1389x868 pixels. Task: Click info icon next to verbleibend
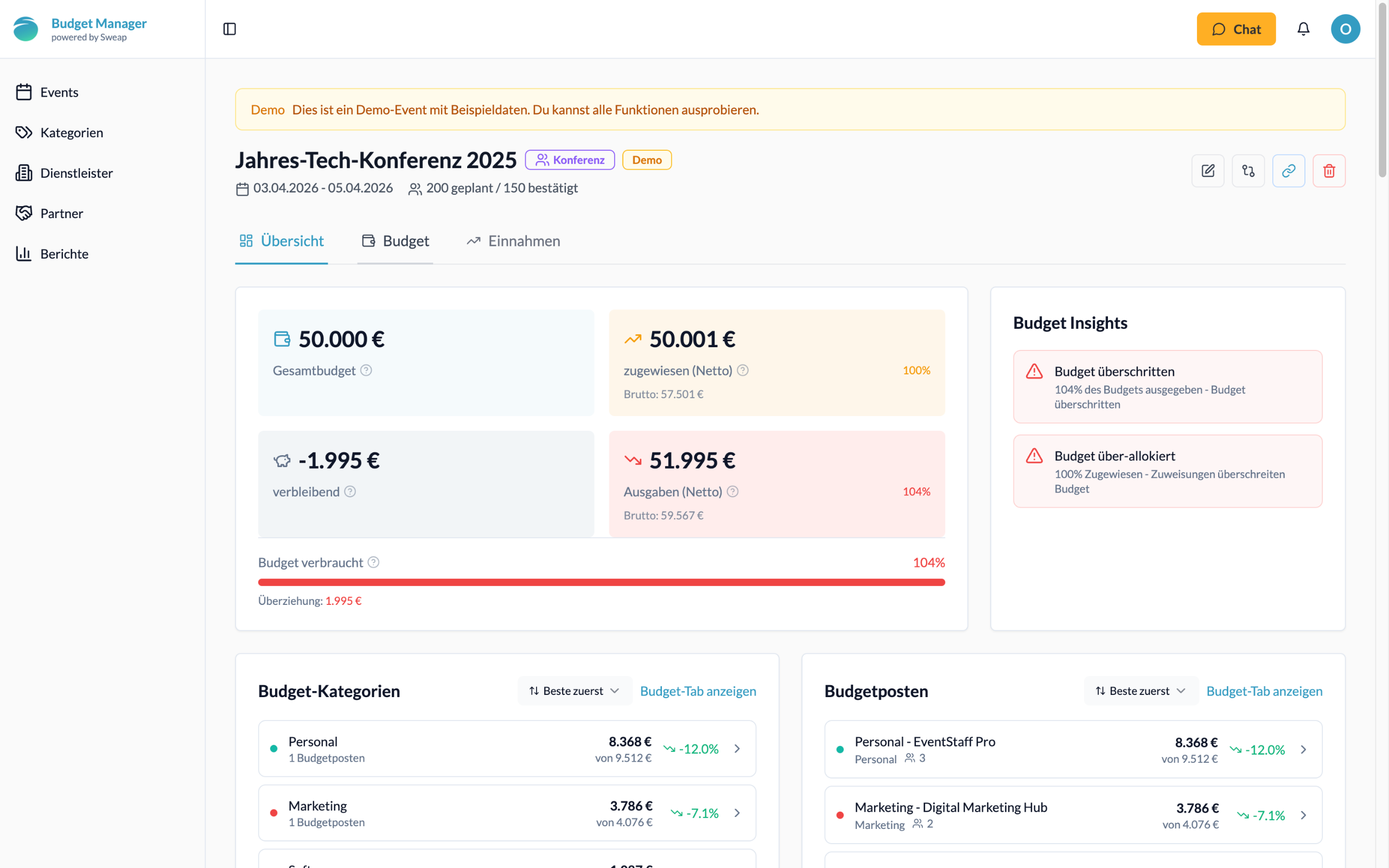(350, 492)
